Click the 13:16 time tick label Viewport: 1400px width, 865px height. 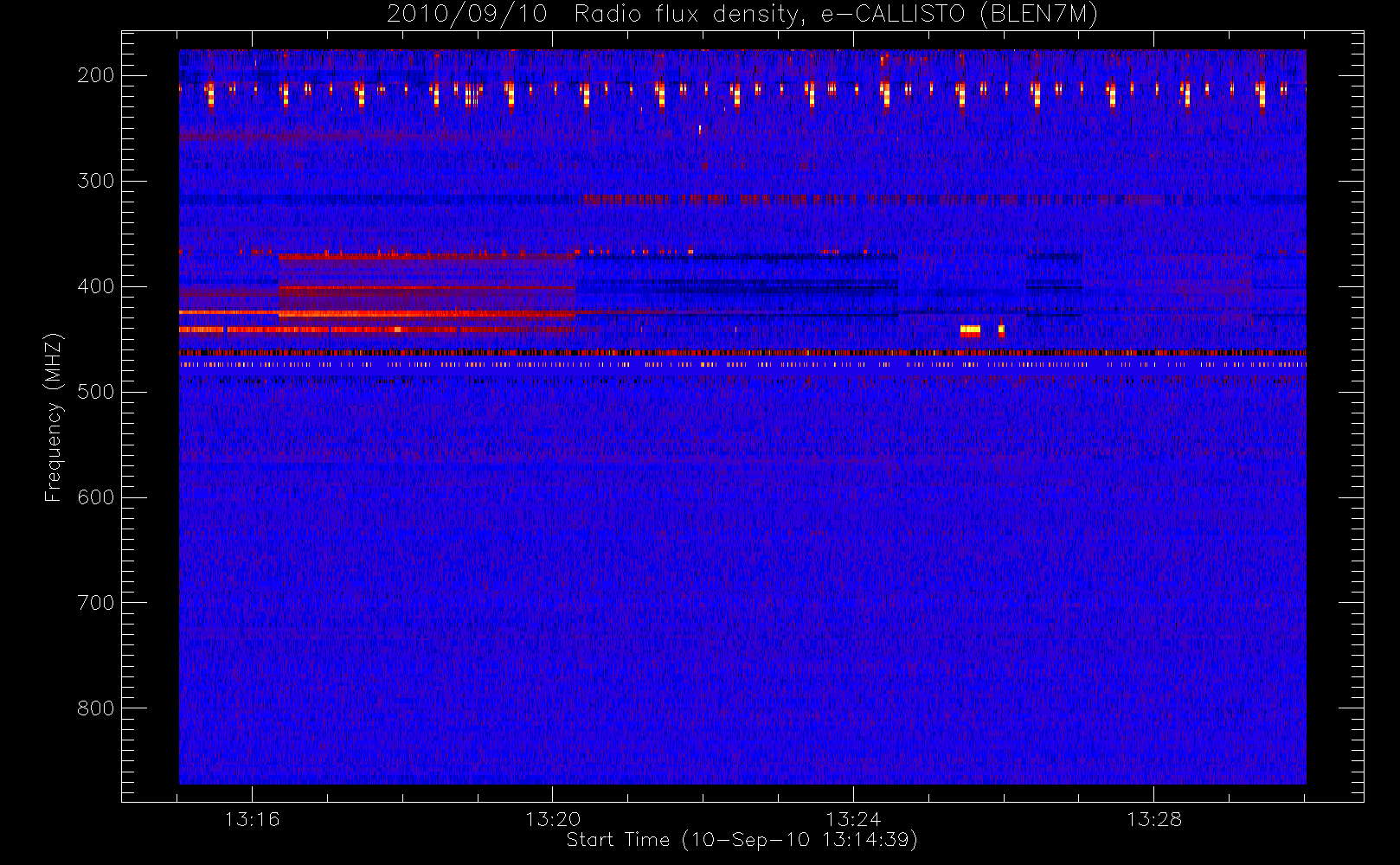pyautogui.click(x=252, y=819)
